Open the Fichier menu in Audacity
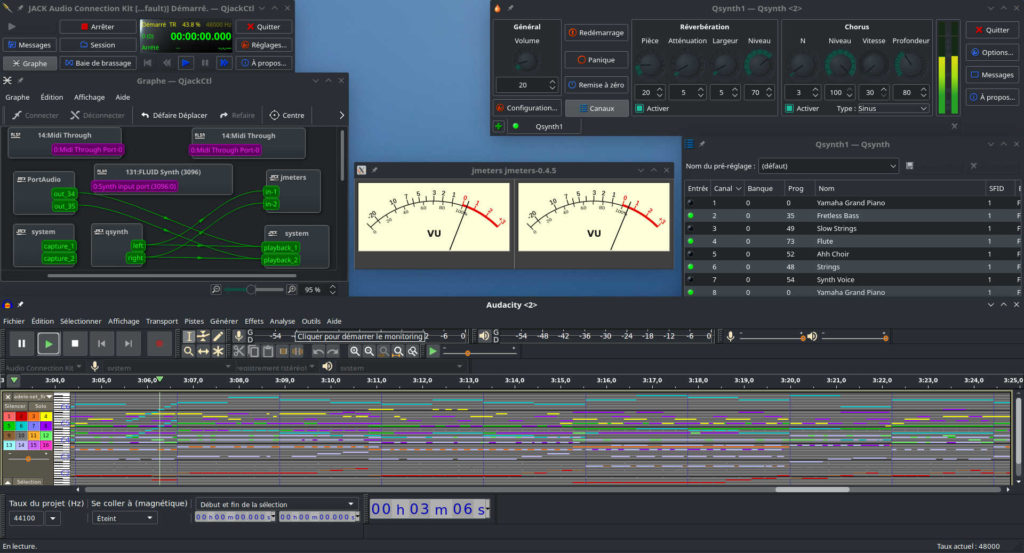The width and height of the screenshot is (1024, 553). tap(14, 321)
